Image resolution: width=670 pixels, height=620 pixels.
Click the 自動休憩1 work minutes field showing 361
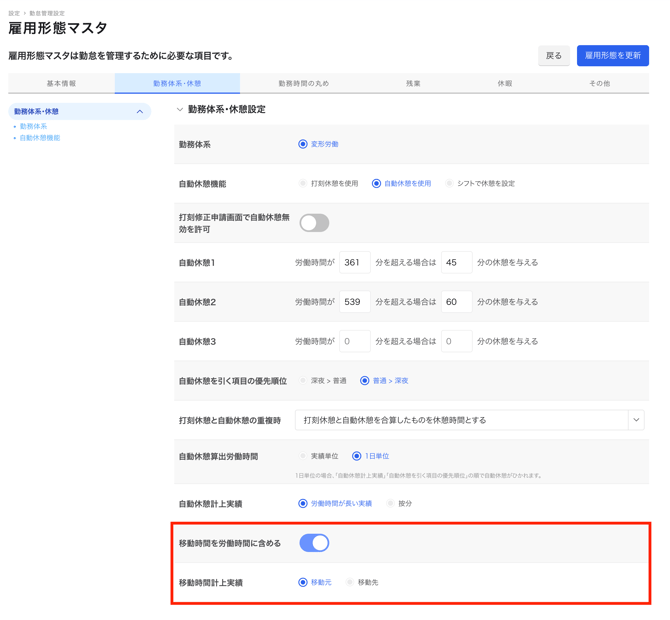pos(354,263)
